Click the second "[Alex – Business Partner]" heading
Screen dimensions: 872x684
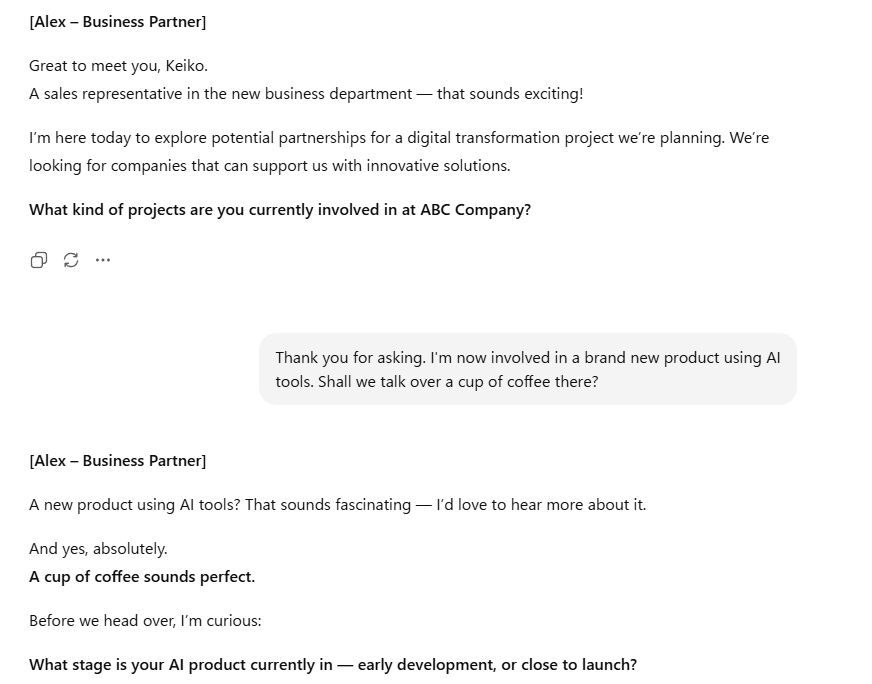pos(118,461)
